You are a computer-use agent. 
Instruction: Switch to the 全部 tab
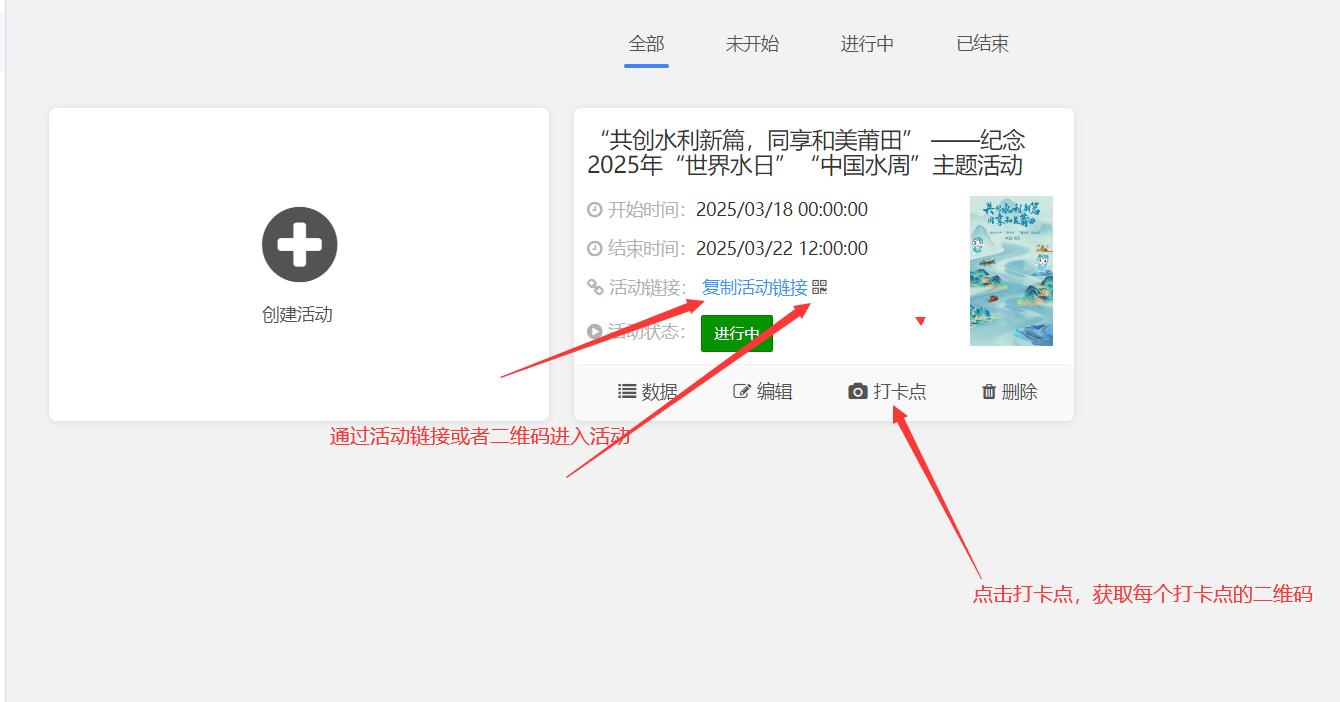pos(646,44)
